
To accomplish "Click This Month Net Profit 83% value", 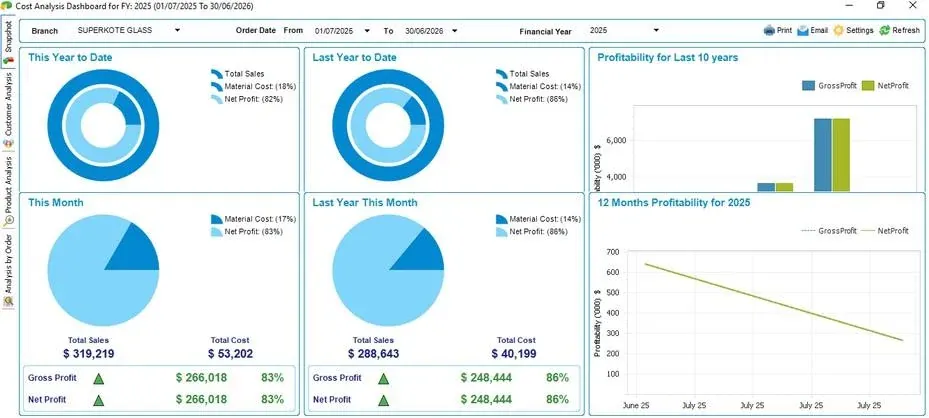I will pyautogui.click(x=272, y=400).
